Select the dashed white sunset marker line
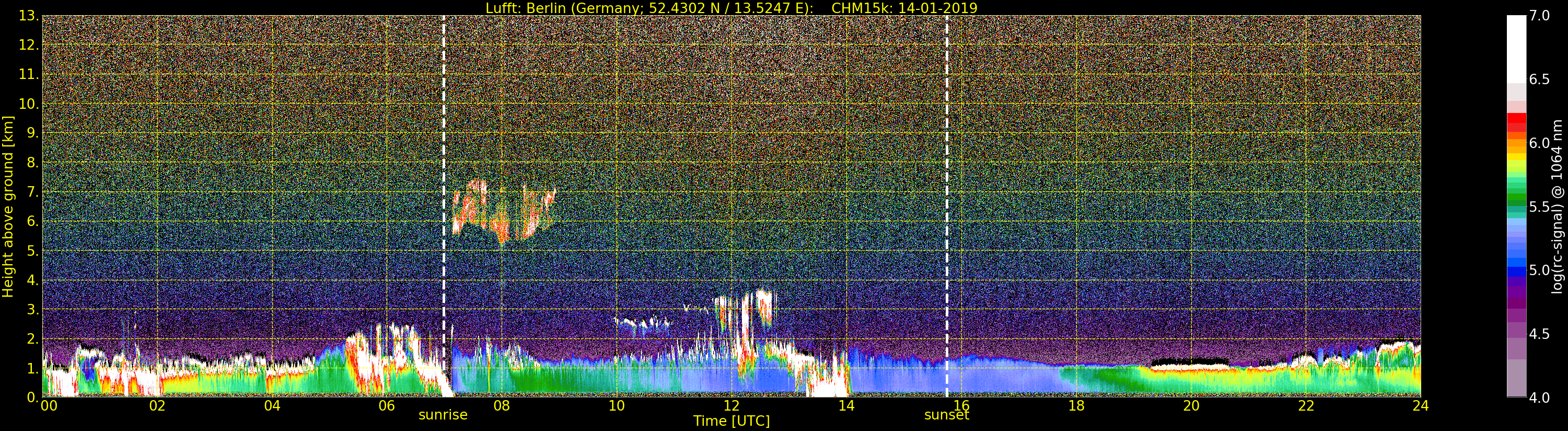 947,206
